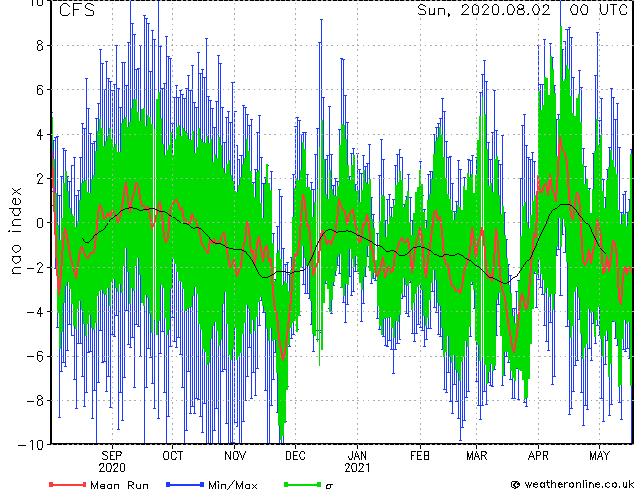
Task: Click the y-axis value -4
Action: click(x=35, y=312)
